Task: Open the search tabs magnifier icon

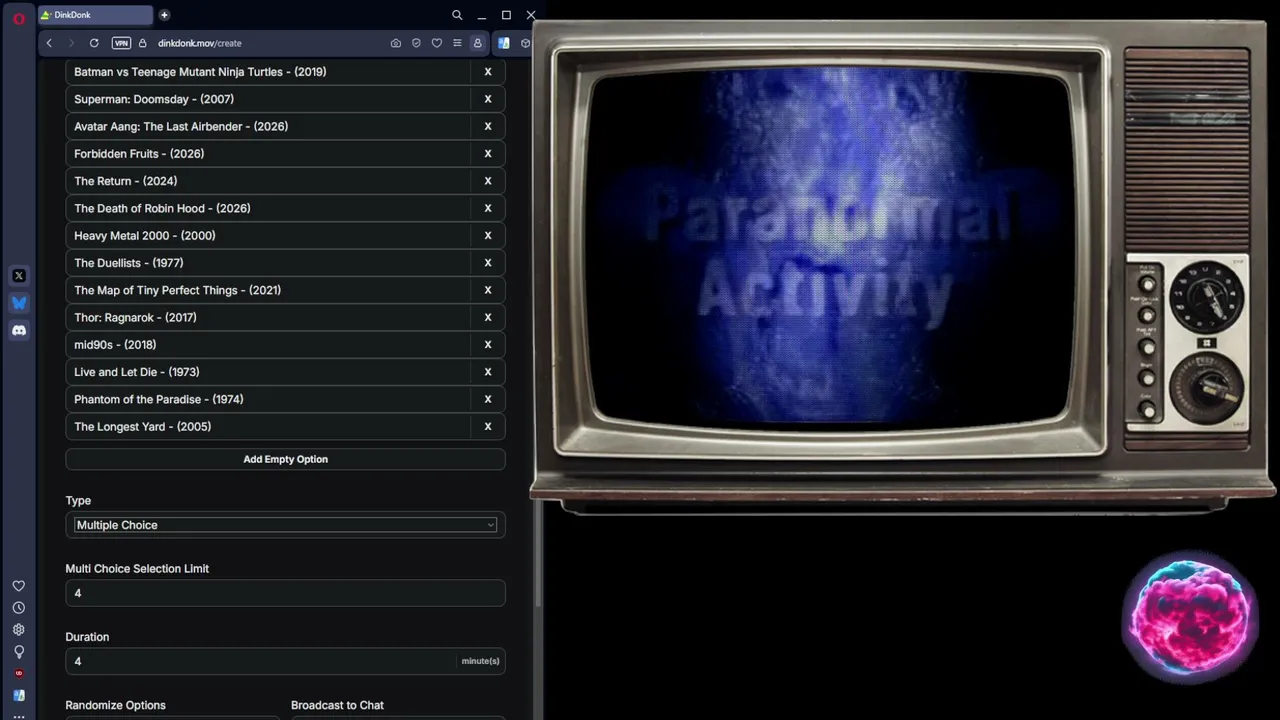Action: point(457,15)
